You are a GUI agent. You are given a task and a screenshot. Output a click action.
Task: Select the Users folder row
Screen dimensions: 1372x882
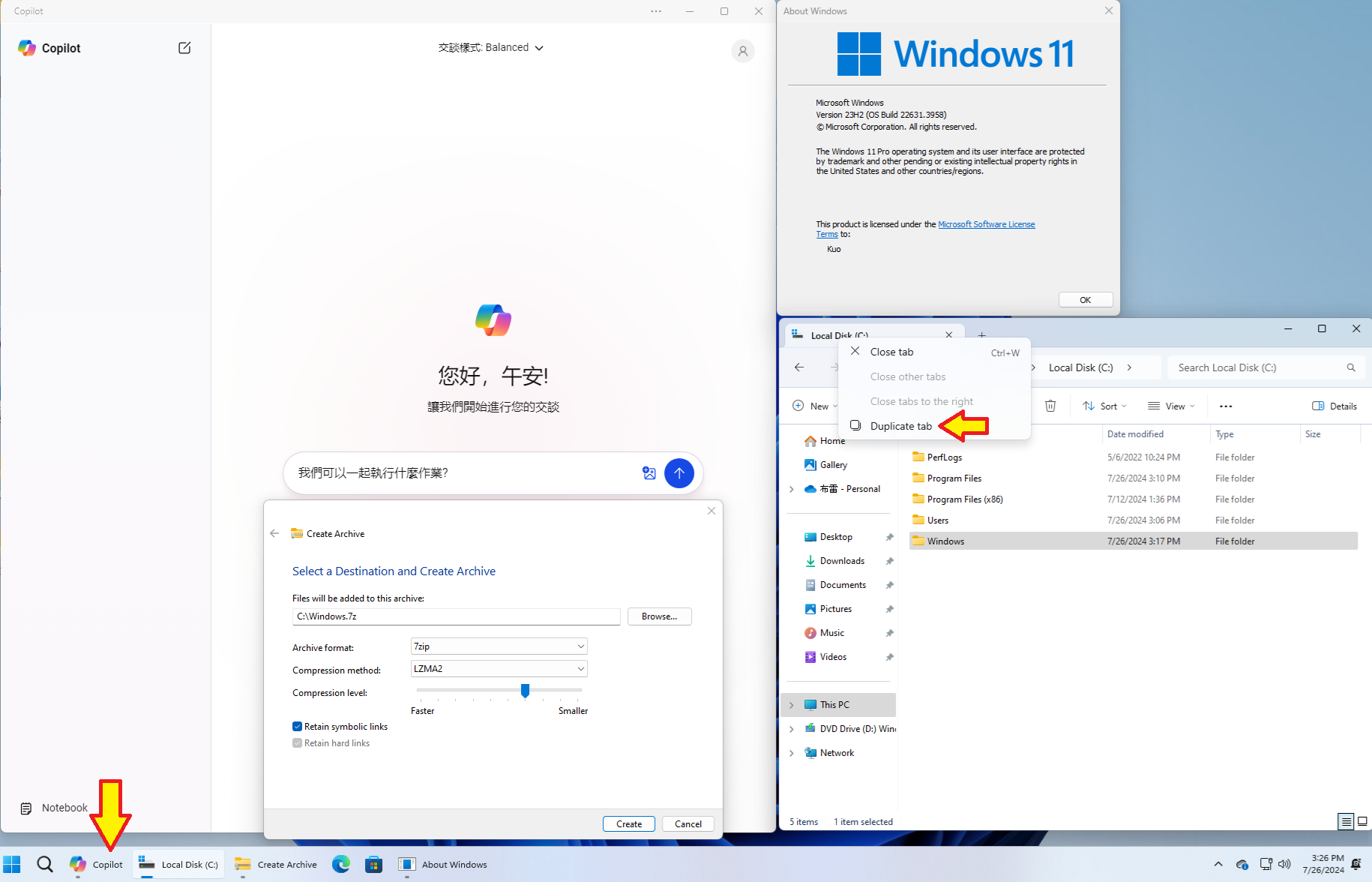coord(1134,520)
